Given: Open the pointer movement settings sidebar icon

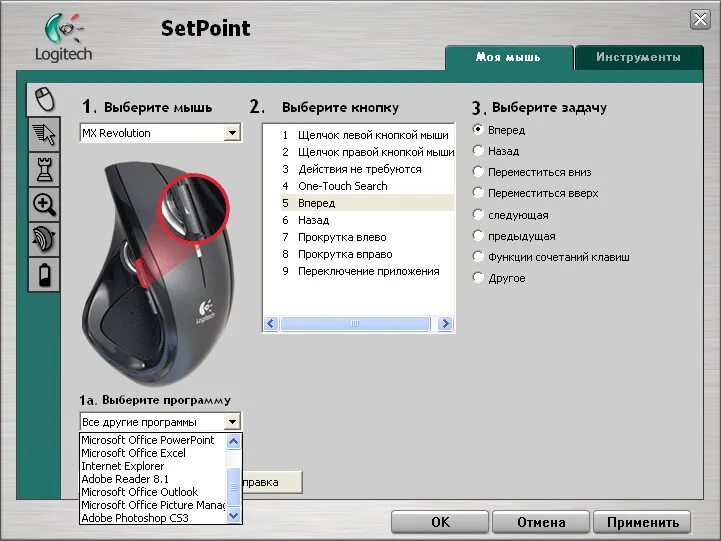Looking at the screenshot, I should [x=44, y=135].
